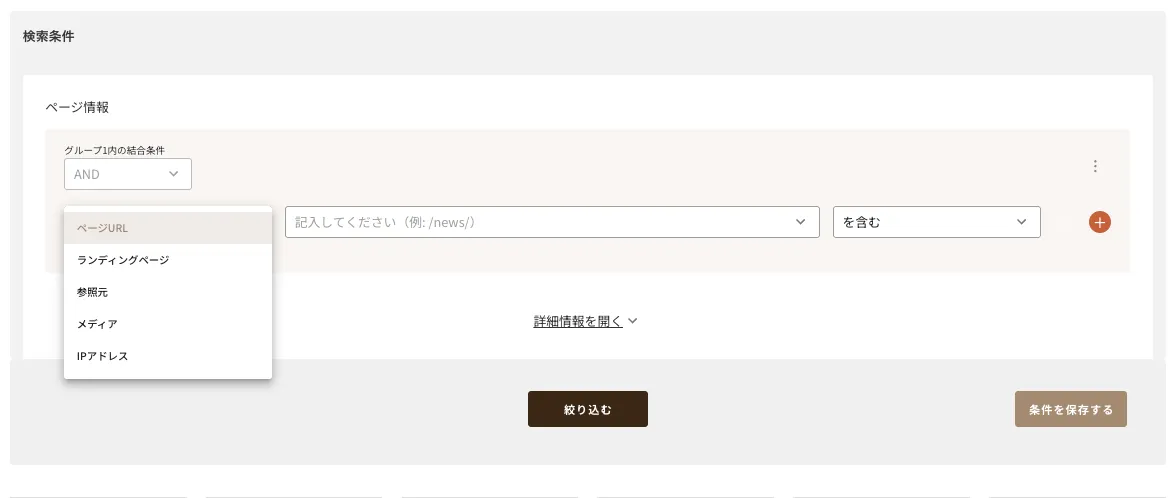Click the orange plus add-condition icon
Image resolution: width=1174 pixels, height=498 pixels.
tap(1099, 222)
